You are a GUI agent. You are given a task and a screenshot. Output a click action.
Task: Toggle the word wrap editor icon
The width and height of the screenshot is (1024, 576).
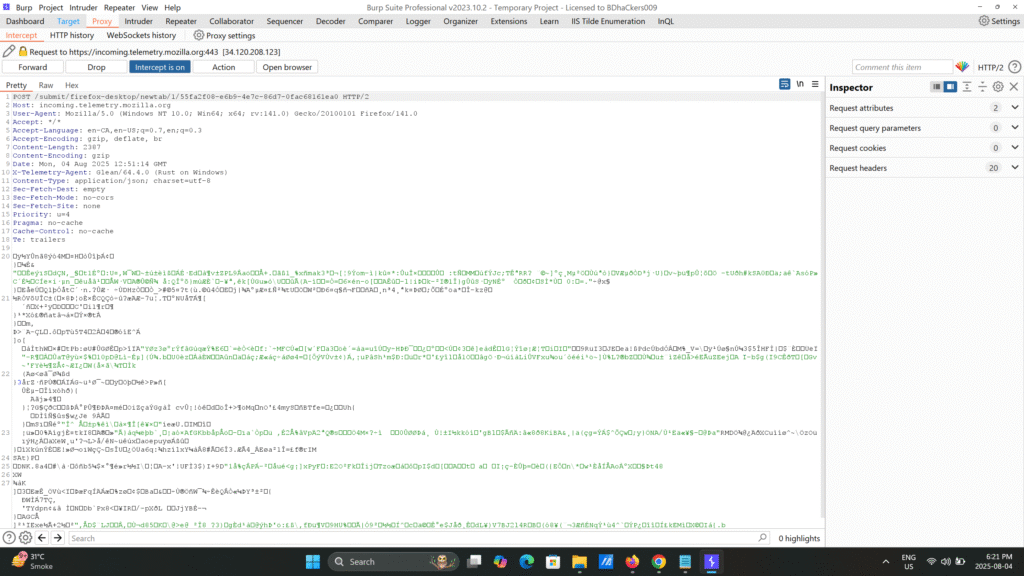coord(784,84)
